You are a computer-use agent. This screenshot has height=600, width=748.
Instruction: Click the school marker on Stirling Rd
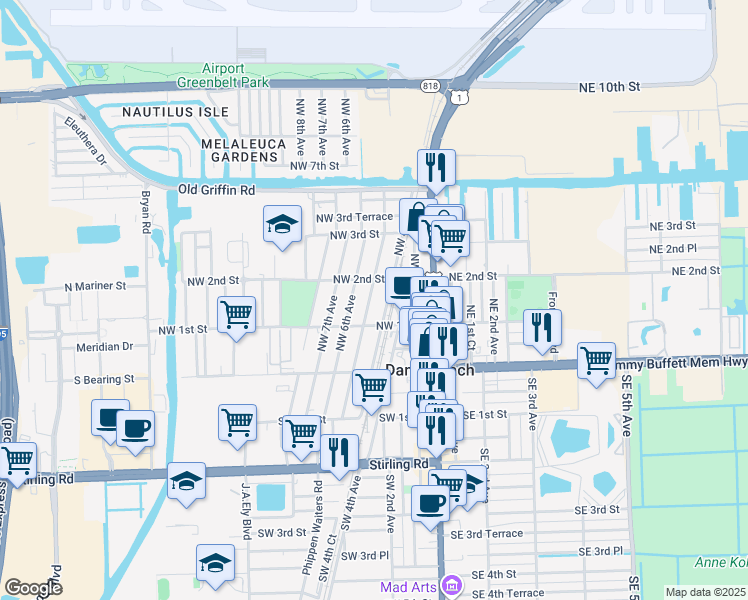(187, 480)
